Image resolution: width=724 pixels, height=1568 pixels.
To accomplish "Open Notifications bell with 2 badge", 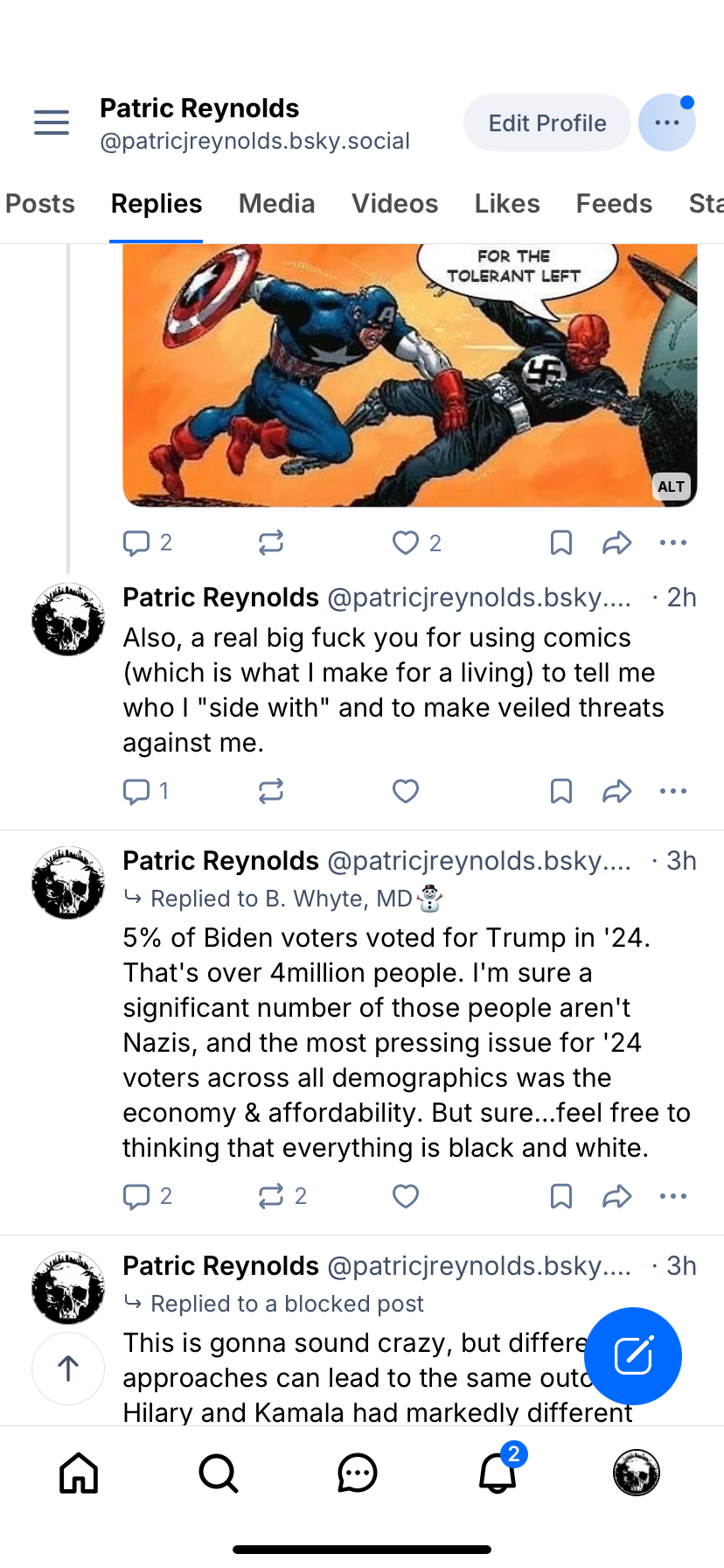I will click(x=498, y=1473).
